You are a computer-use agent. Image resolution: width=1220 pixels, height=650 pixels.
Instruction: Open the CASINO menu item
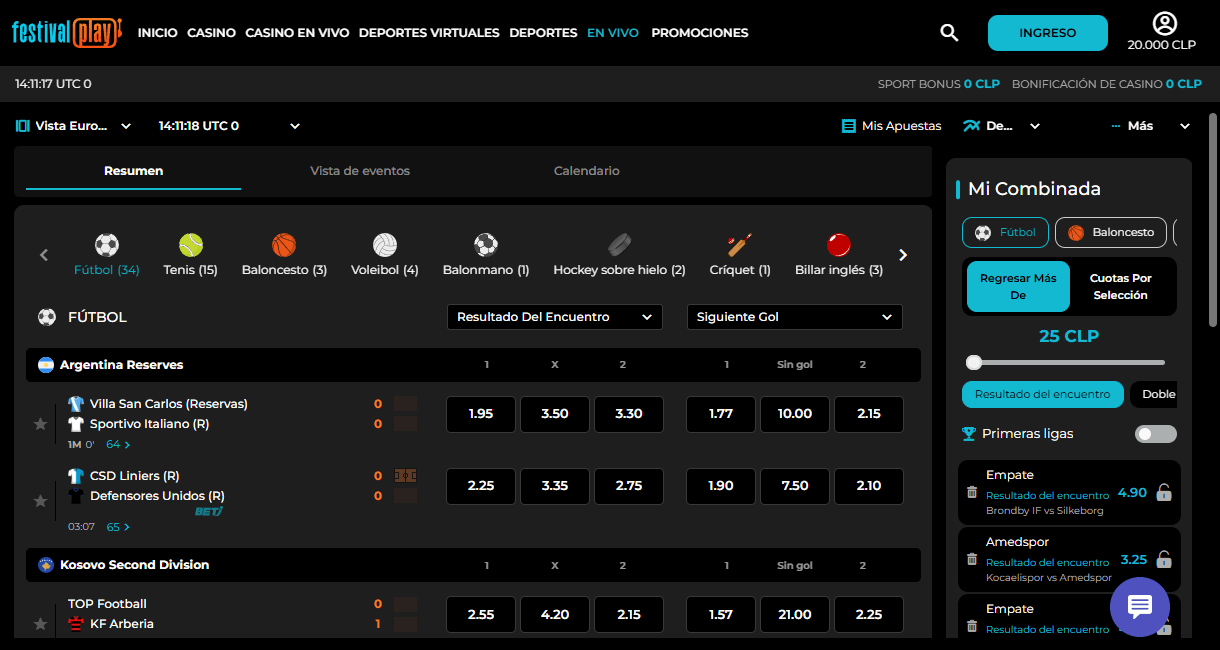point(212,33)
